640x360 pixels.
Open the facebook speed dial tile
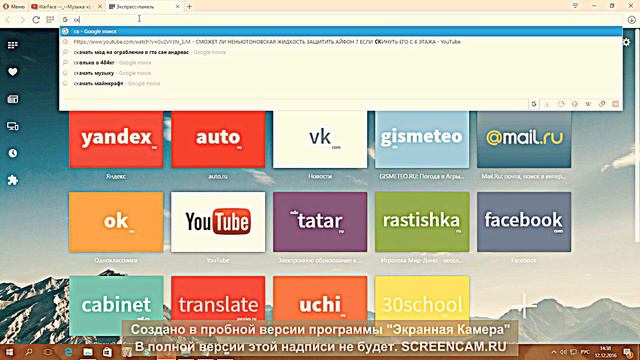(524, 222)
